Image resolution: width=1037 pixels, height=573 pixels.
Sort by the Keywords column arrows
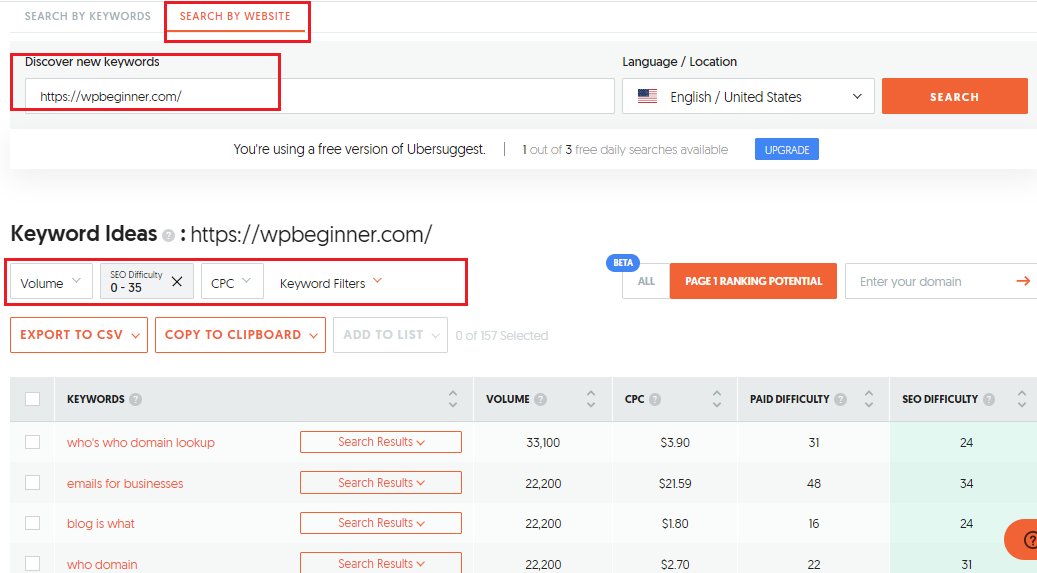tap(453, 398)
